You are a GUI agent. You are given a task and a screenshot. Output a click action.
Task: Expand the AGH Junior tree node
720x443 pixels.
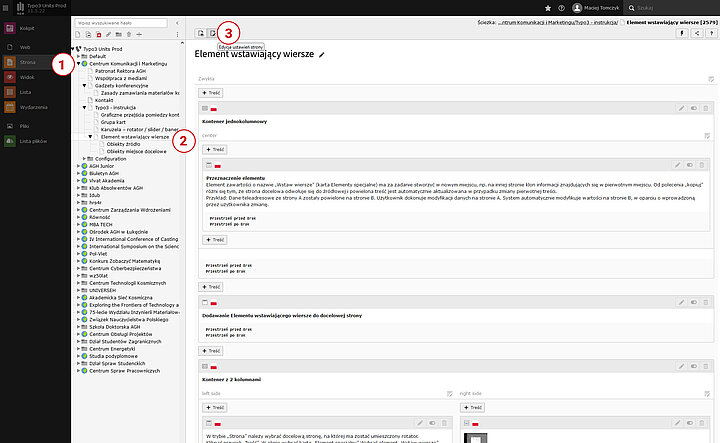[x=79, y=166]
